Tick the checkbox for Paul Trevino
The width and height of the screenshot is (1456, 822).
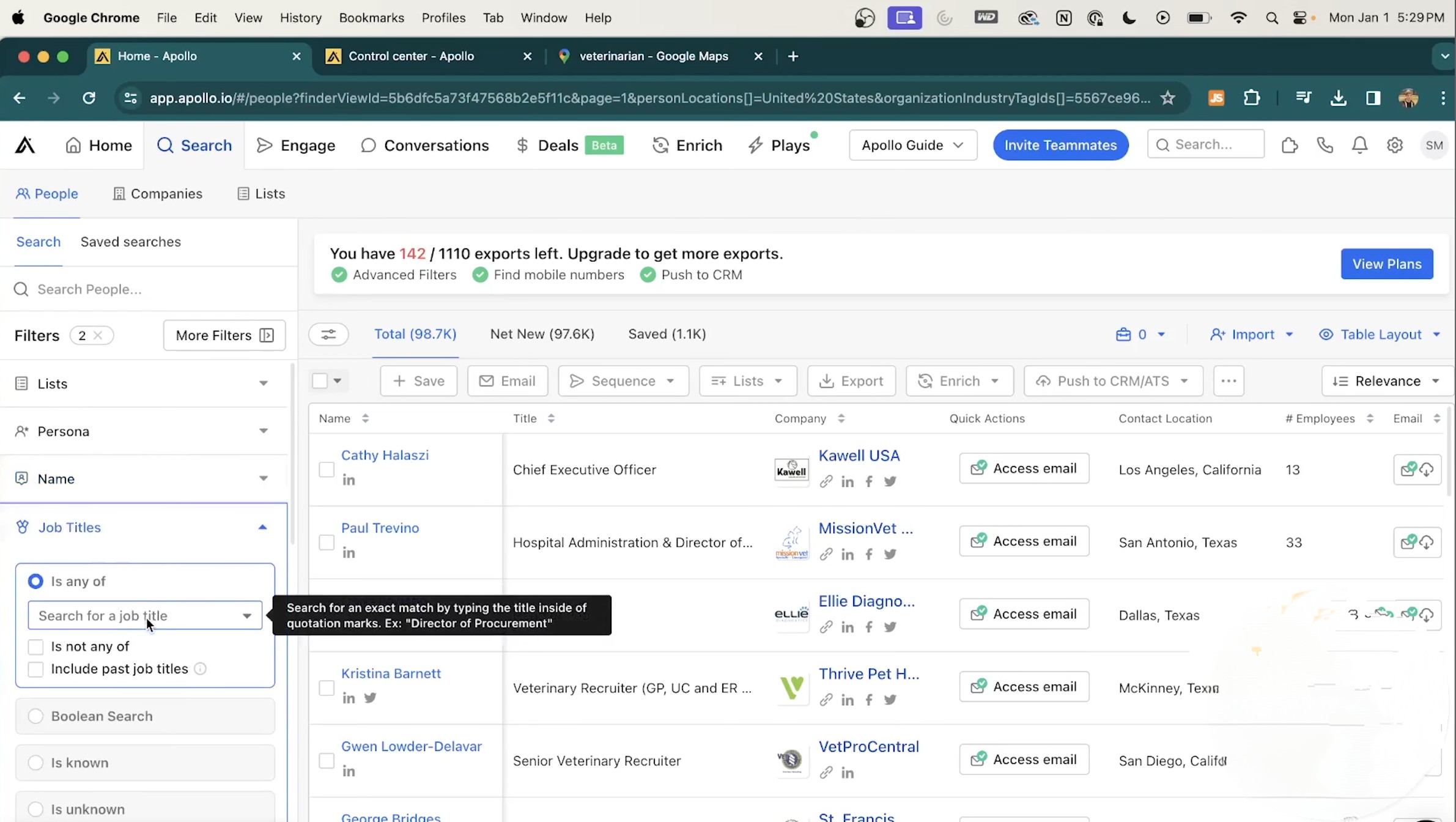327,542
